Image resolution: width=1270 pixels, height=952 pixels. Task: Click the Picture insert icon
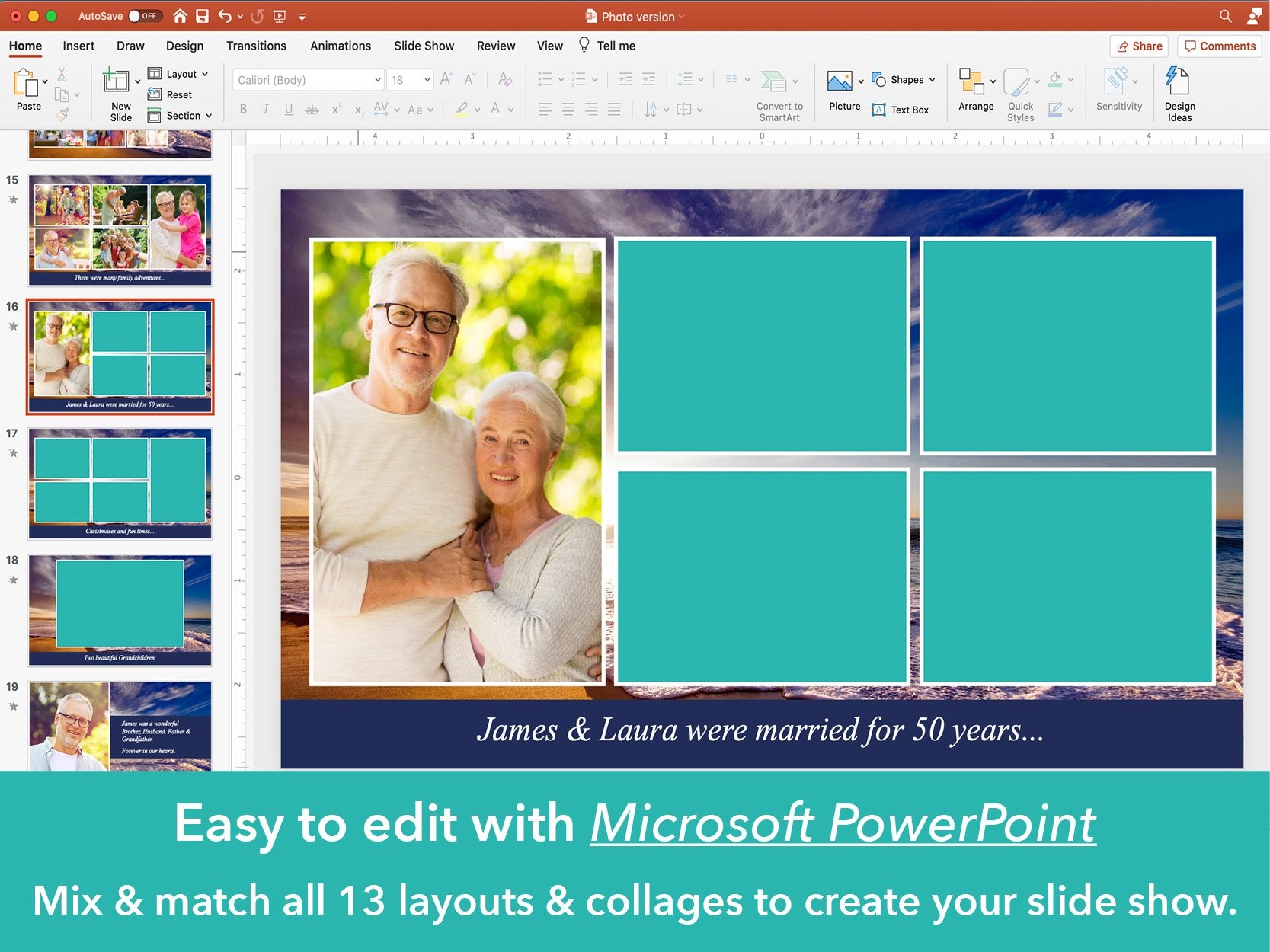840,79
